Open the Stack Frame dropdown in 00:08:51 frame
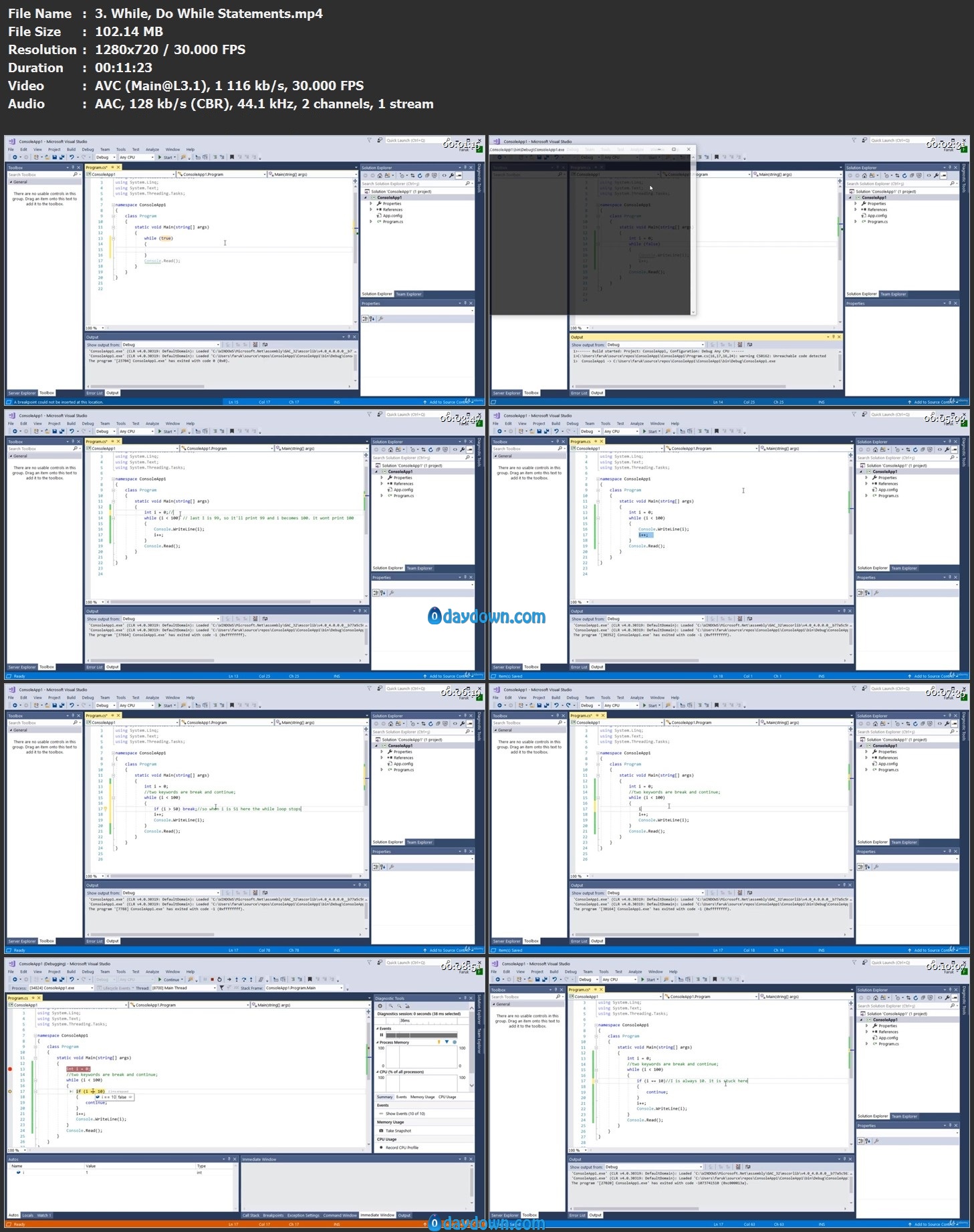 click(304, 987)
